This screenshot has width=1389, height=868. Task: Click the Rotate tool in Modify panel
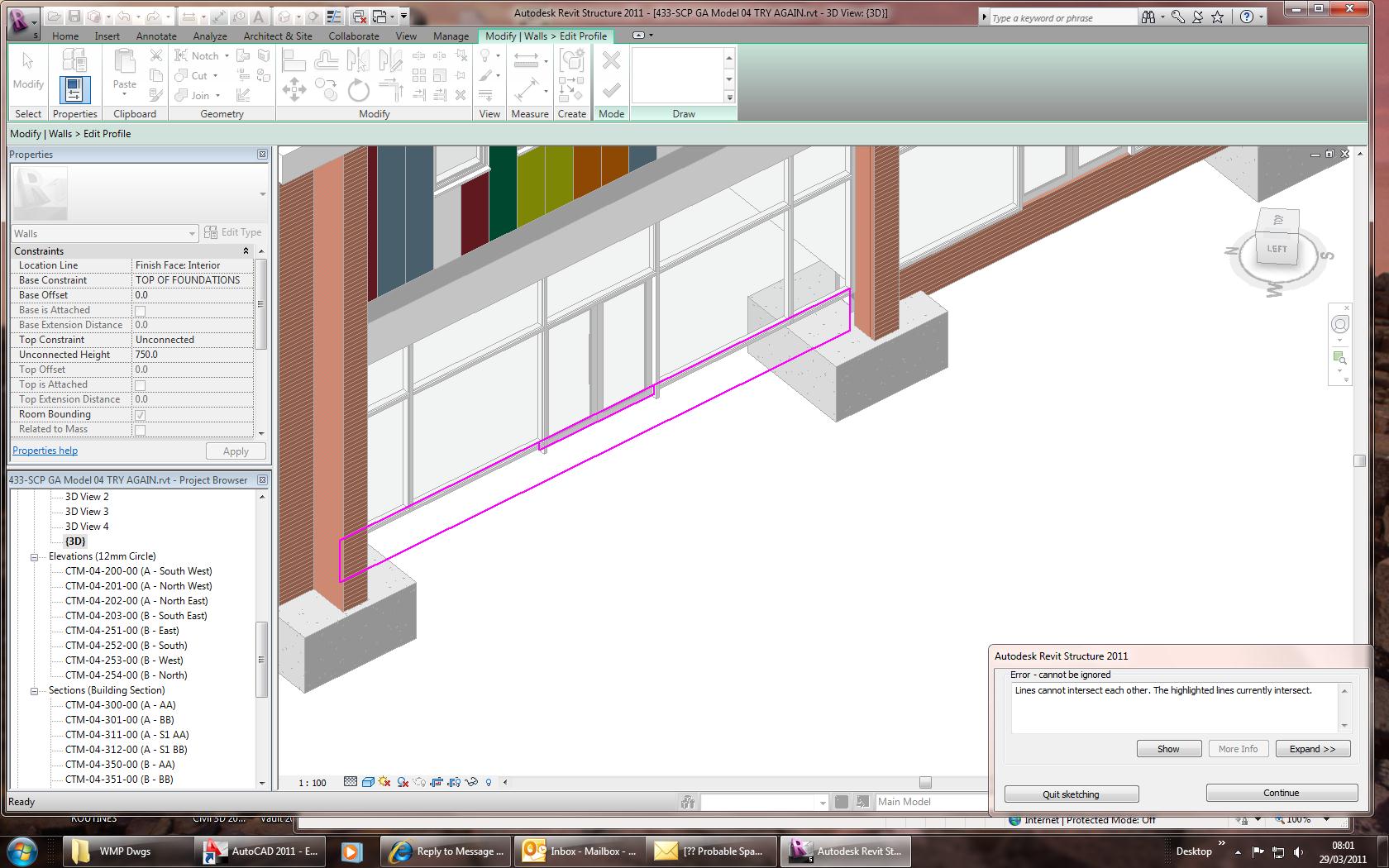point(359,89)
